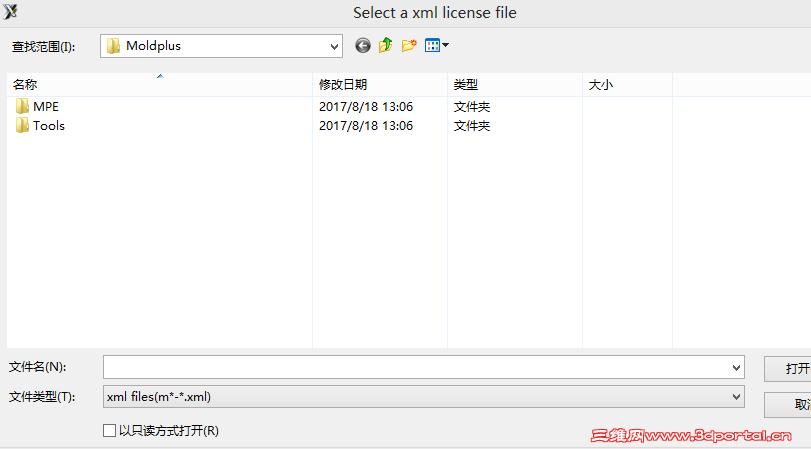Click 文件夹 type cell in MPE row

pos(472,107)
